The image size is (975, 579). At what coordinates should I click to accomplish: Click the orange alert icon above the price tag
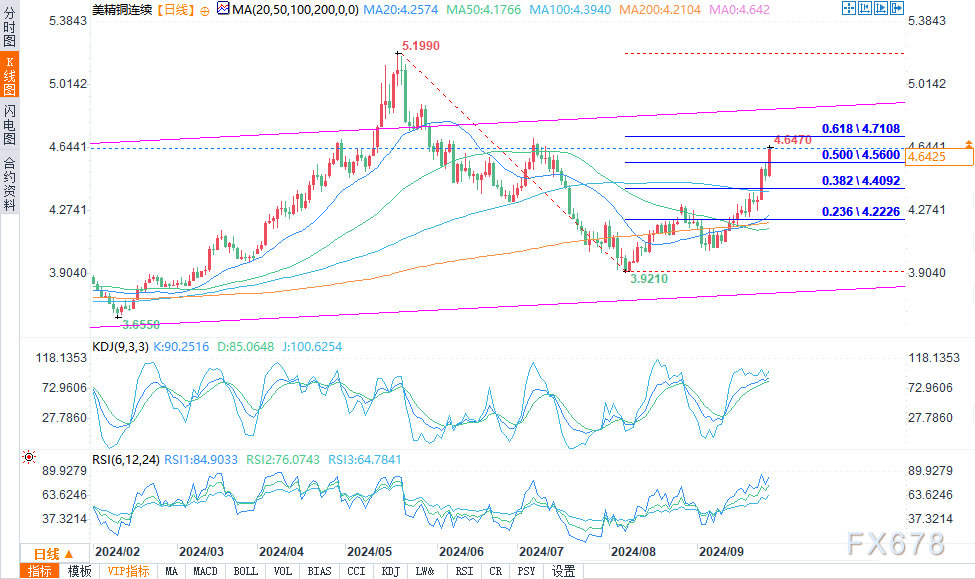click(x=967, y=145)
